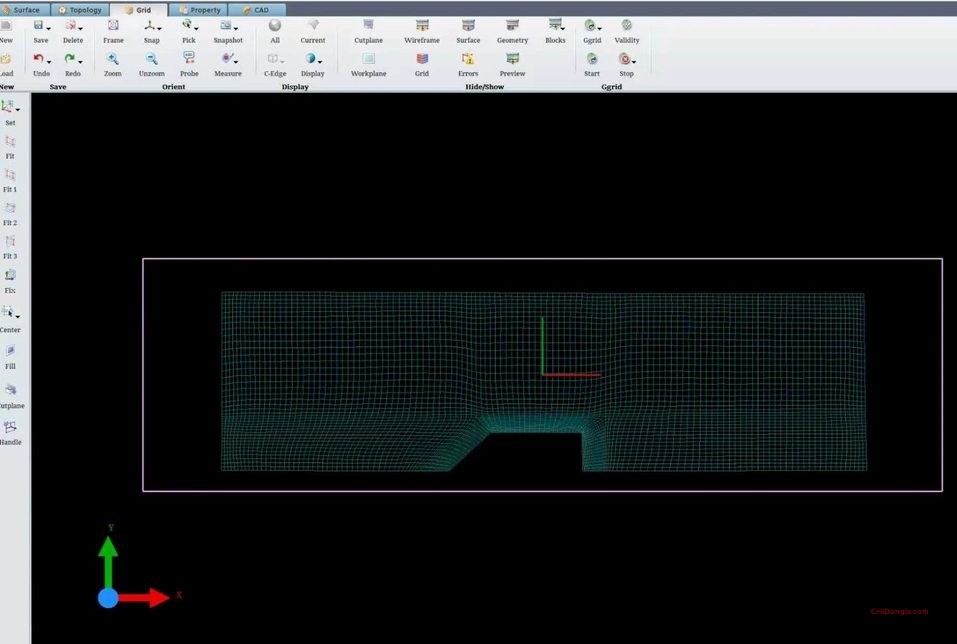This screenshot has width=957, height=644.
Task: Expand the Snapshot dropdown arrow
Action: tap(236, 28)
